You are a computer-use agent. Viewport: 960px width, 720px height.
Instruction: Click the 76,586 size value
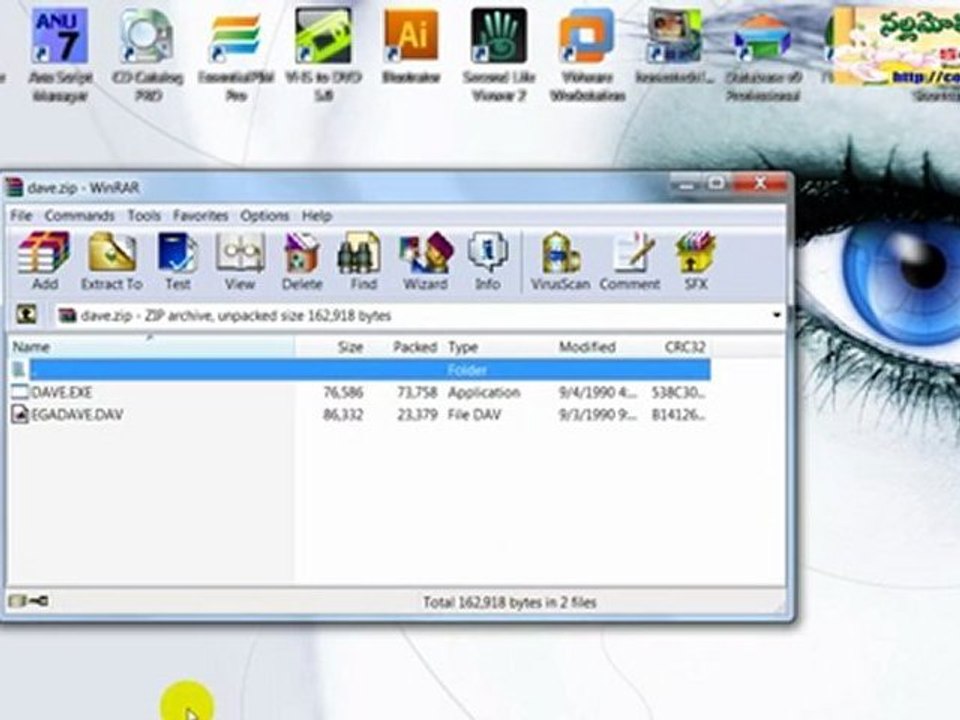click(343, 392)
